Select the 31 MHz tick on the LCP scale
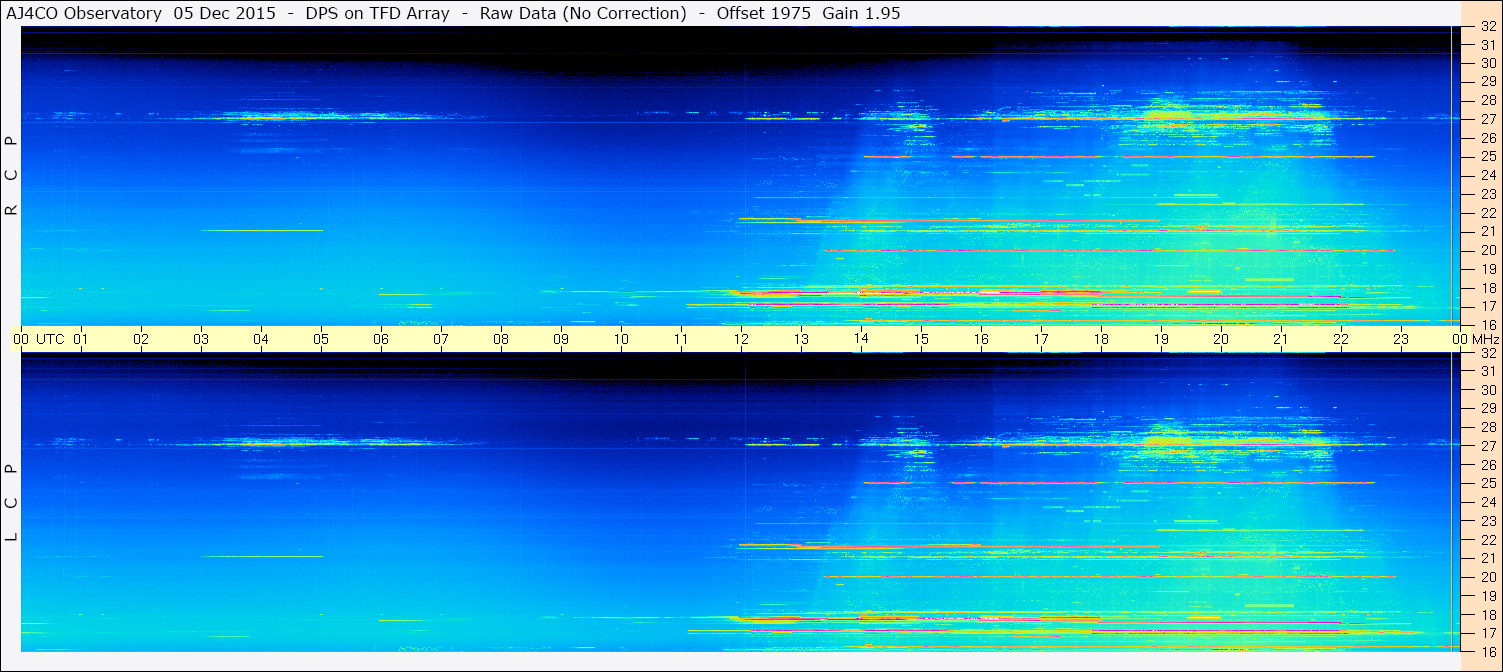 1487,371
